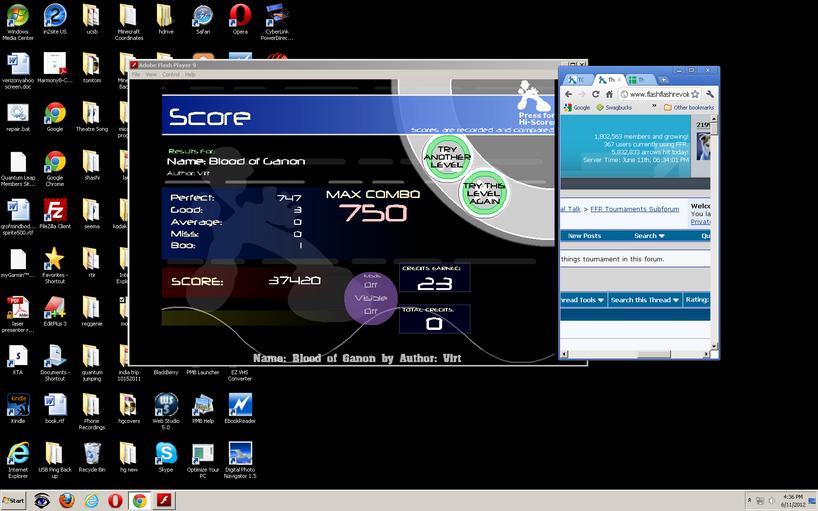Open the Chrome wrench settings menu
The height and width of the screenshot is (511, 818).
tap(709, 94)
